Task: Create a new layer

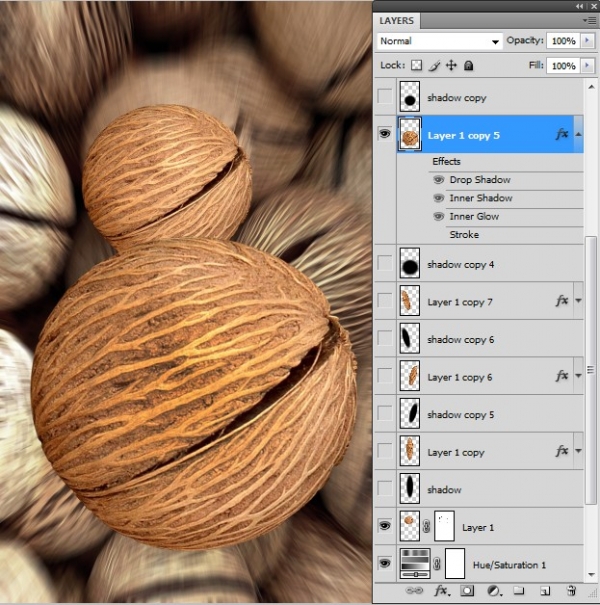Action: point(545,591)
